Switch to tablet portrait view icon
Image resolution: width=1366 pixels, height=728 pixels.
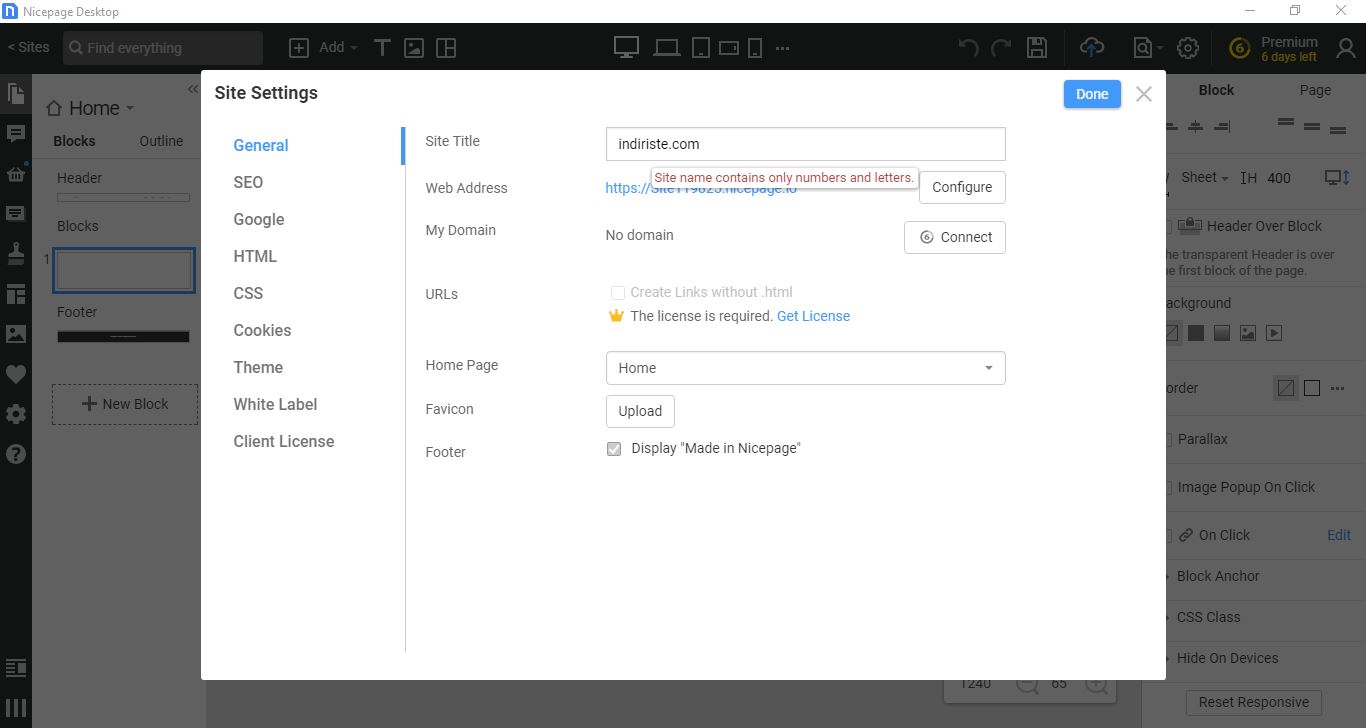coord(701,48)
